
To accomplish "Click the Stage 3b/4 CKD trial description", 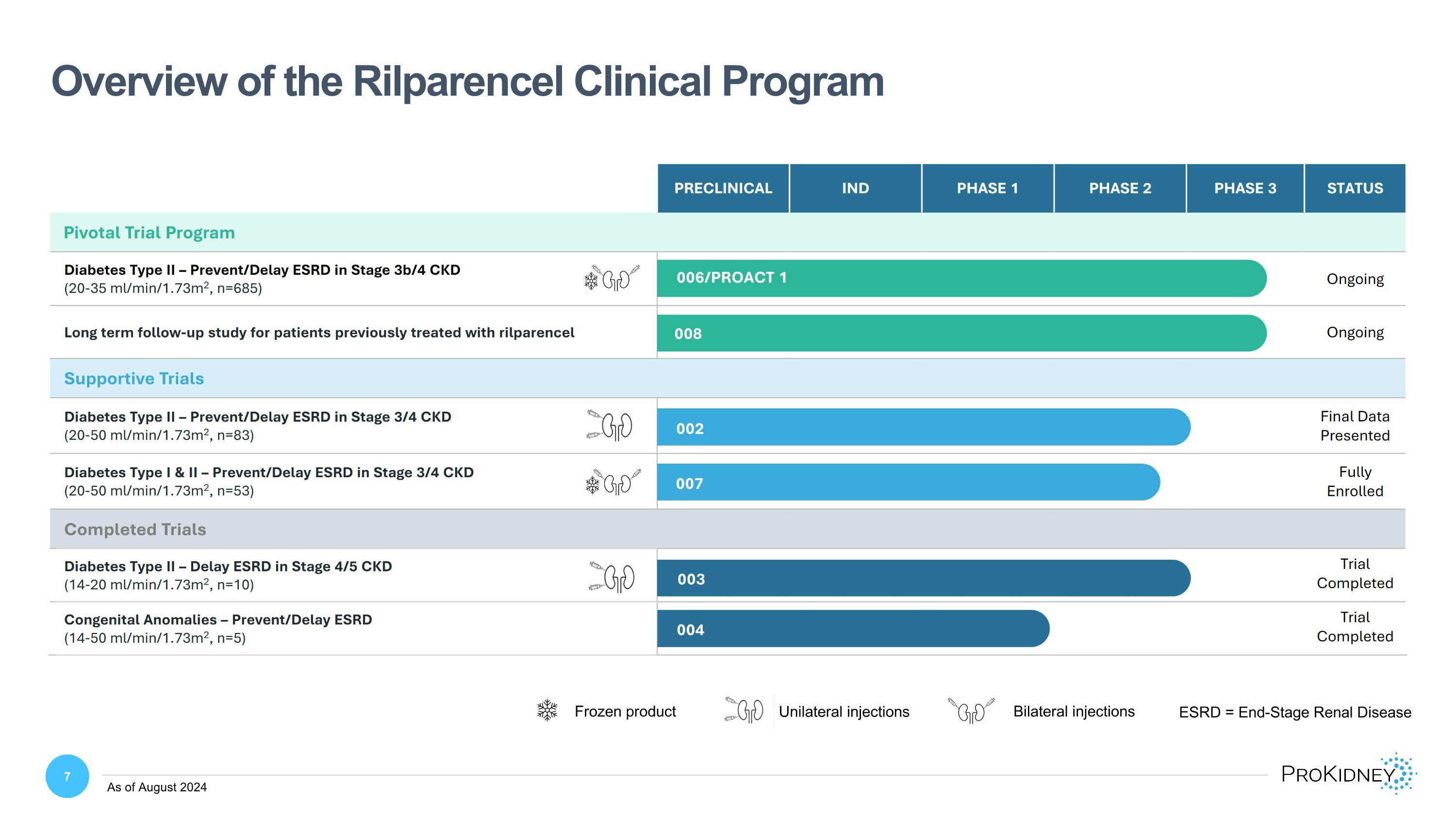I will point(262,270).
